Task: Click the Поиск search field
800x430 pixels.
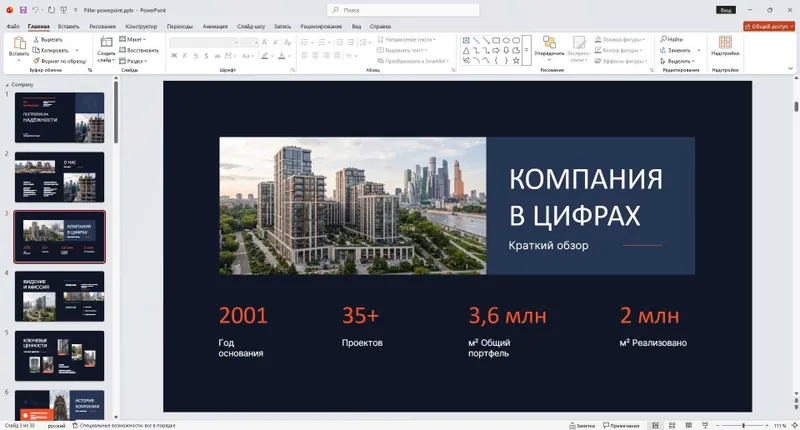Action: 403,10
